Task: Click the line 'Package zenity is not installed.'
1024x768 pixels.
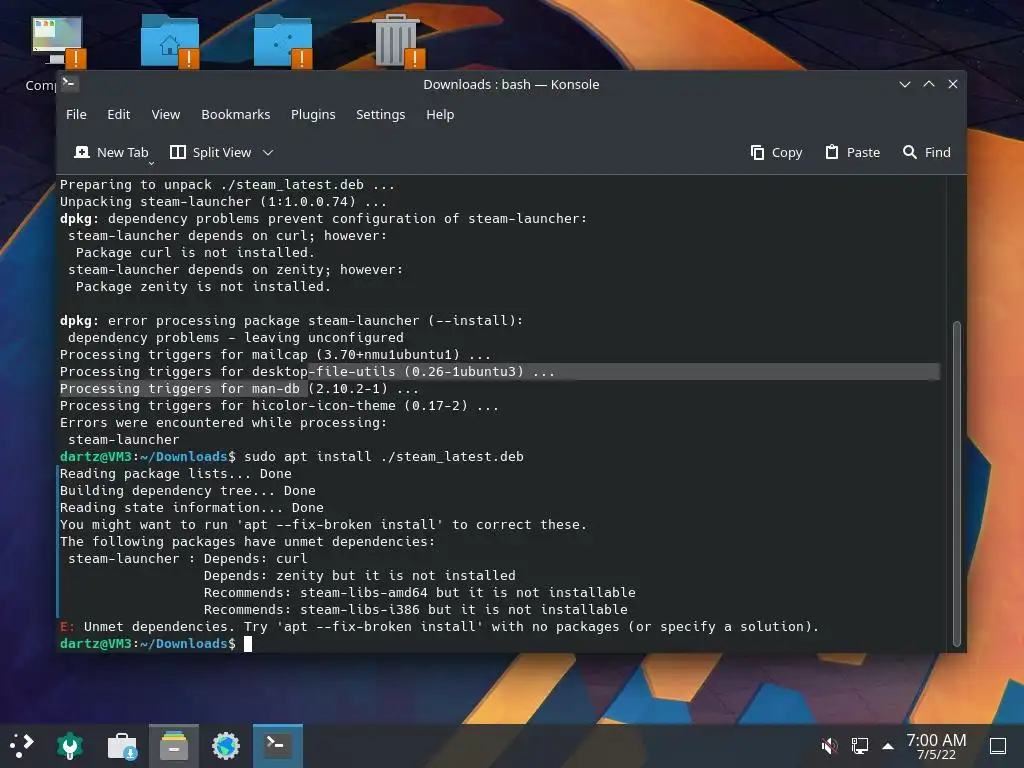Action: tap(203, 287)
